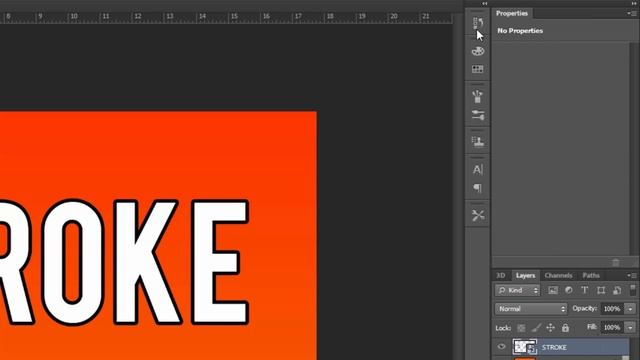Open the Brush Presets panel icon
The height and width of the screenshot is (360, 640).
coord(478,97)
